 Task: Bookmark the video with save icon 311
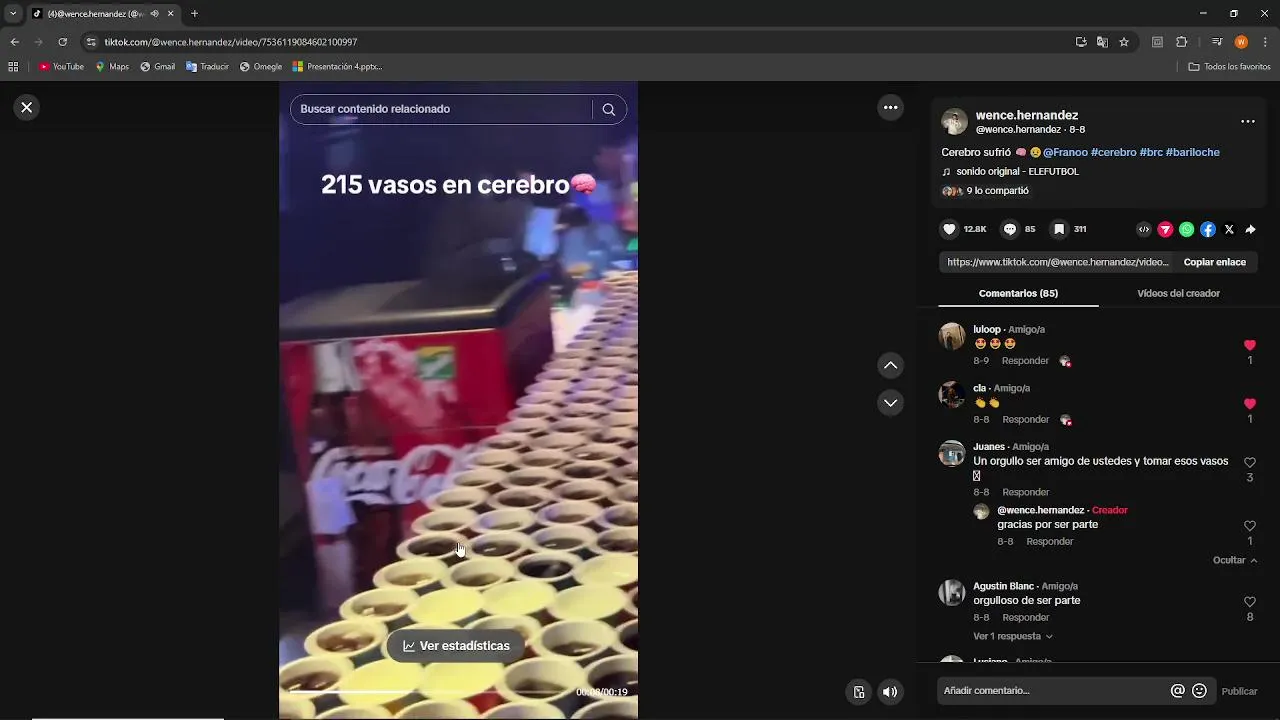1059,229
